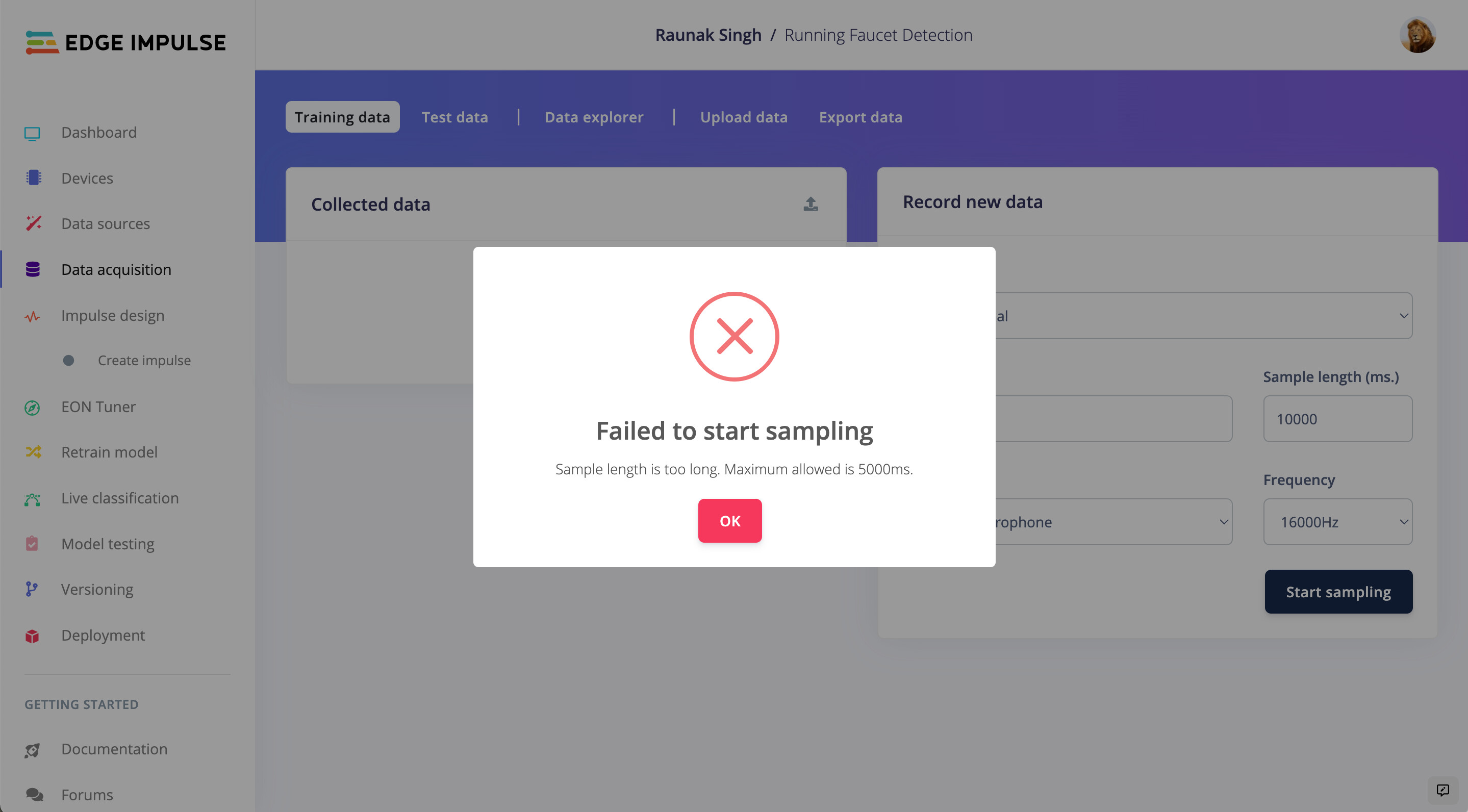
Task: Open the Frequency 16000Hz dropdown
Action: coord(1337,522)
